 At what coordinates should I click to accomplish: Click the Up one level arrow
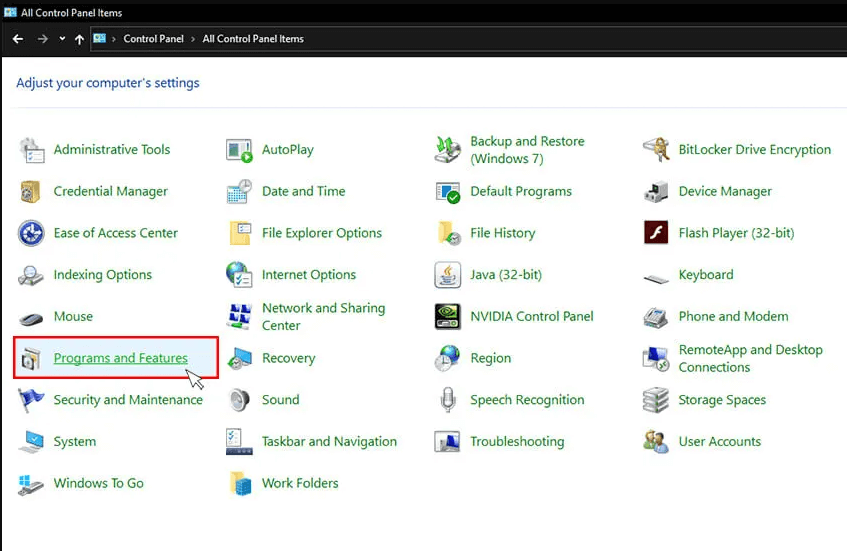[80, 39]
